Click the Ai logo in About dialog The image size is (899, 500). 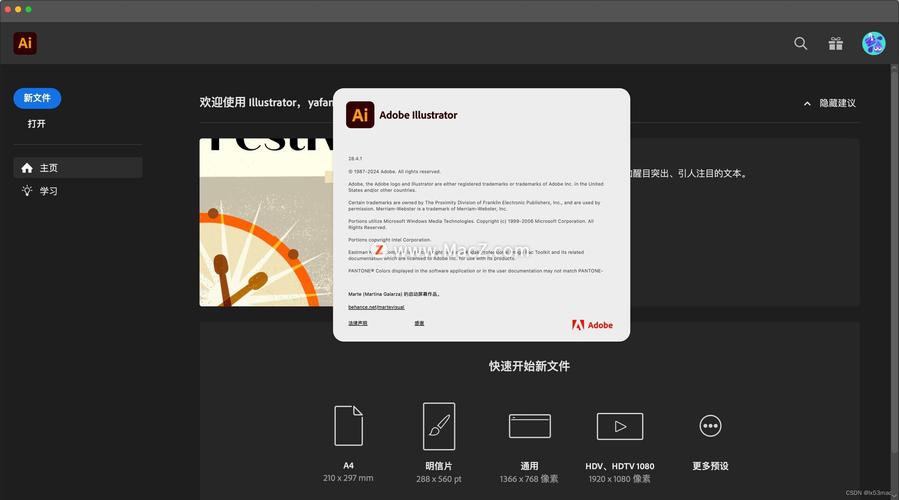point(360,115)
